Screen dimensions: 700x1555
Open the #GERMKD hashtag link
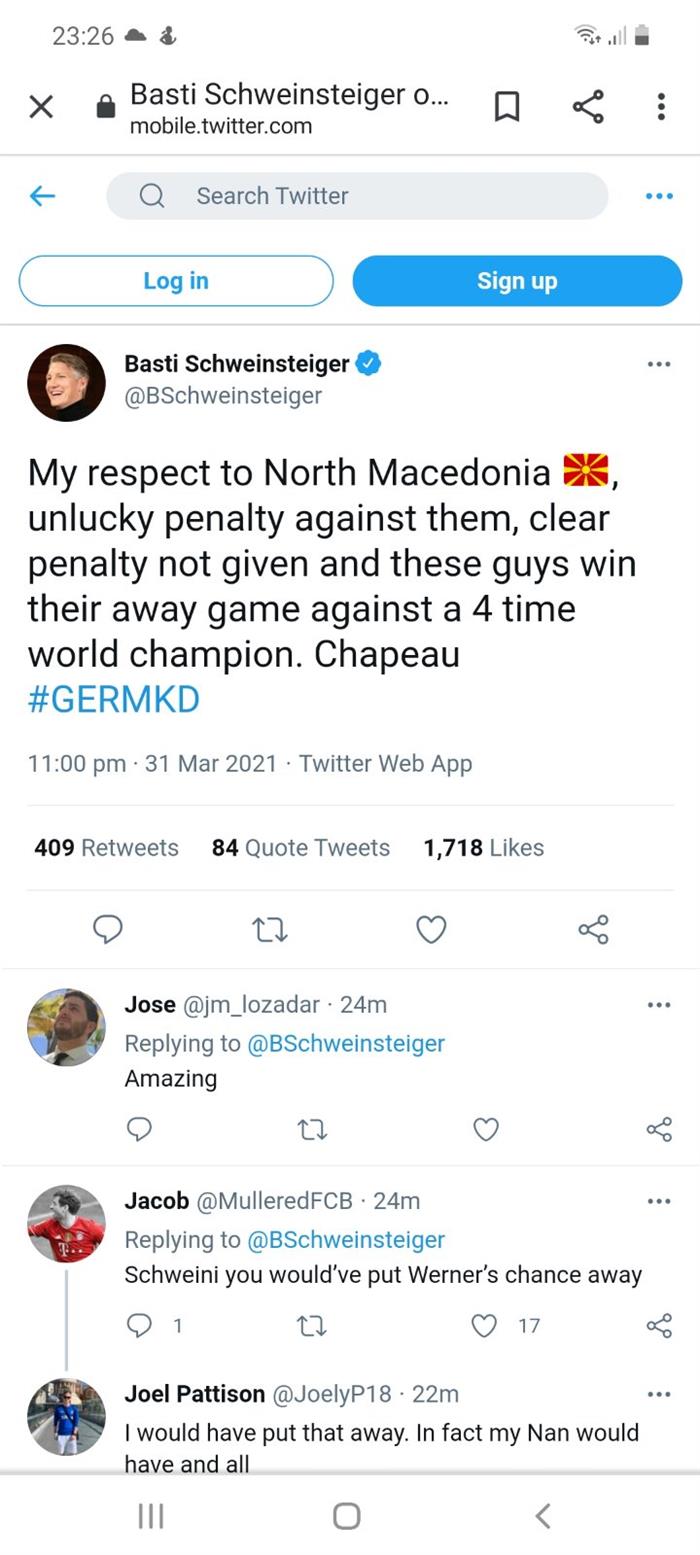(x=114, y=699)
